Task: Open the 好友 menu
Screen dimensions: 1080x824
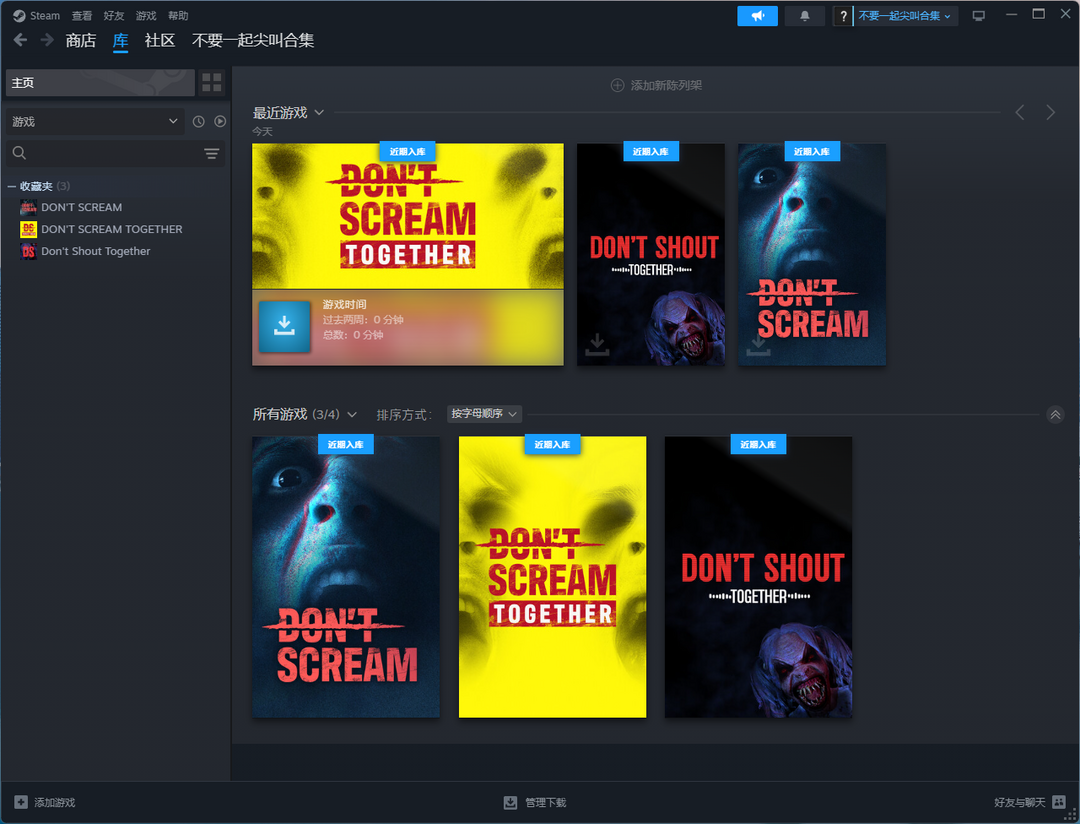Action: [x=114, y=16]
